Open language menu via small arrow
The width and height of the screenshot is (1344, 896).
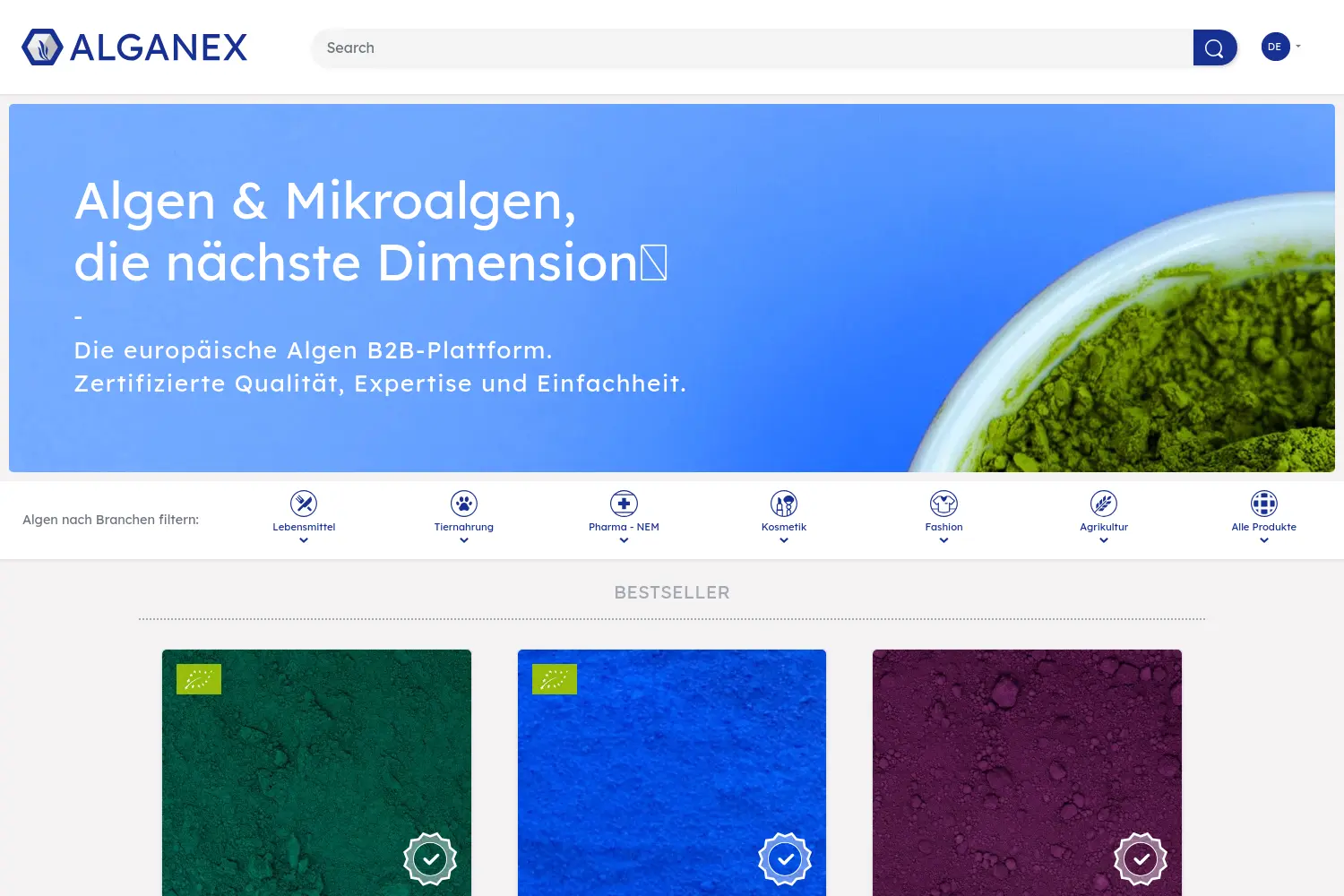(1298, 47)
